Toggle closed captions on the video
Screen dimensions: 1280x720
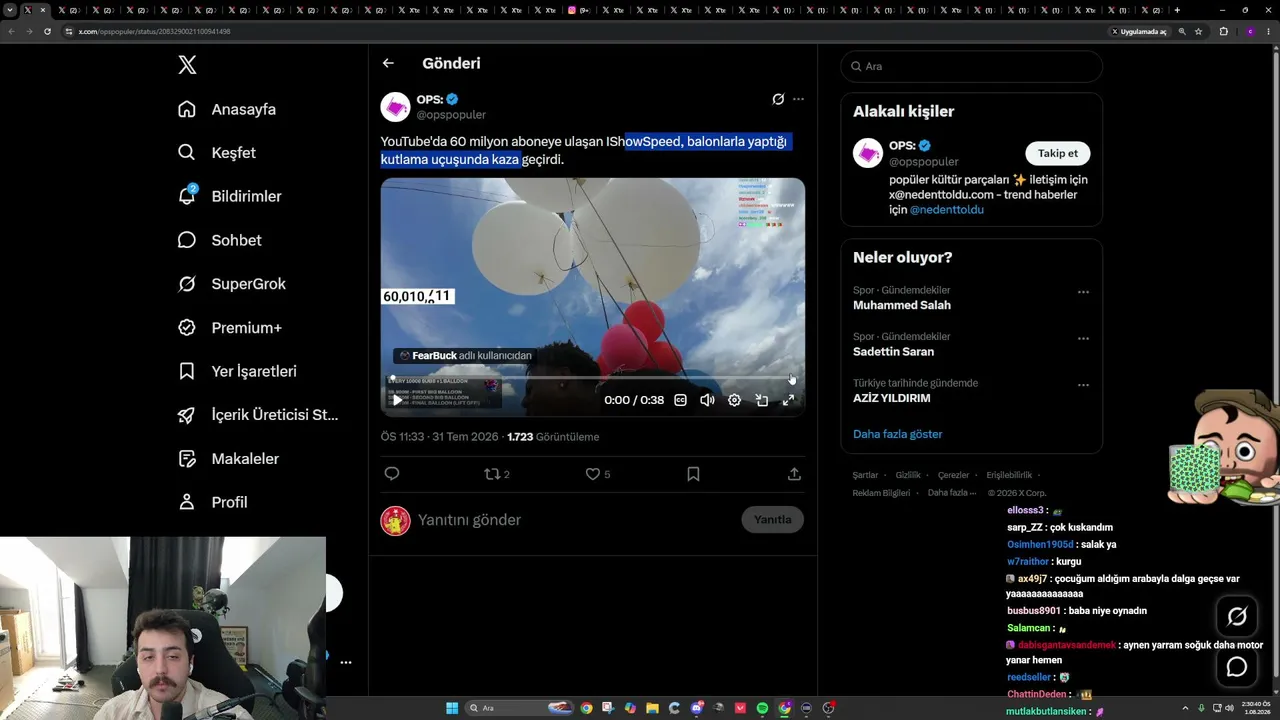point(680,400)
